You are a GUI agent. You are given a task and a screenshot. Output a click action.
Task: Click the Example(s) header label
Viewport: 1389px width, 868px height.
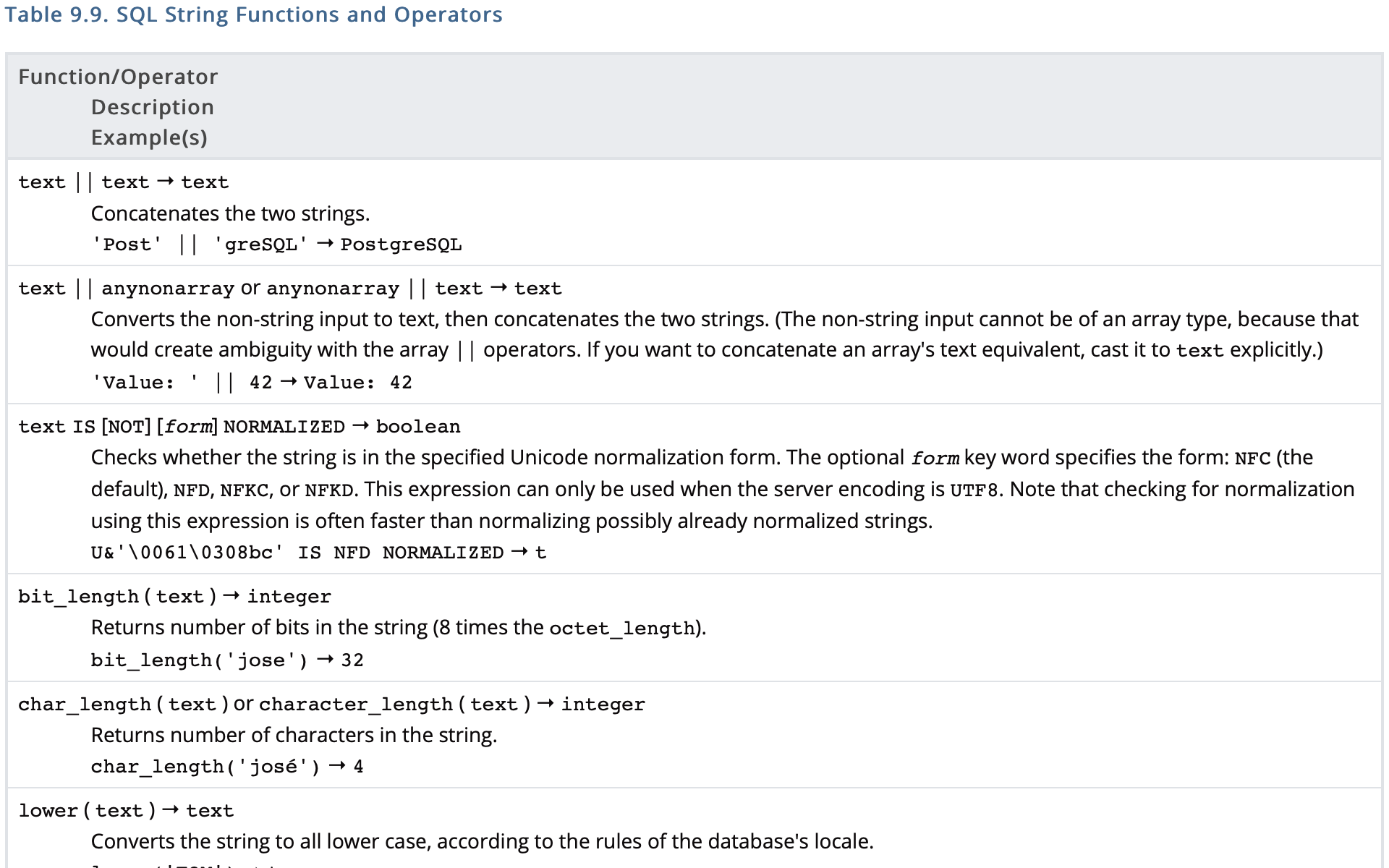point(149,137)
